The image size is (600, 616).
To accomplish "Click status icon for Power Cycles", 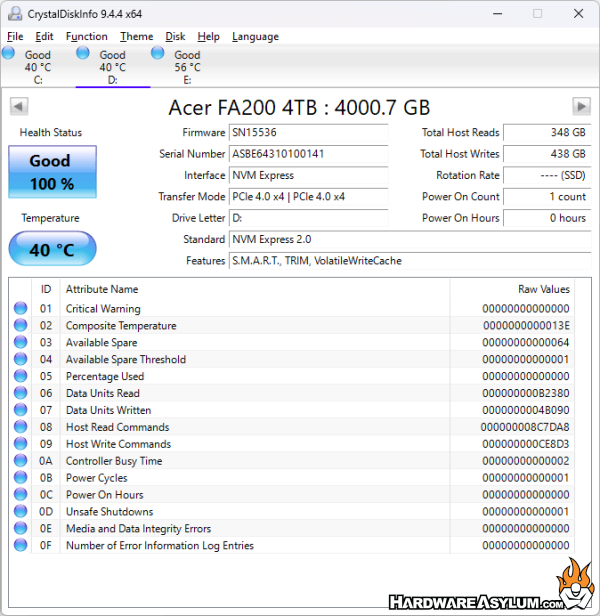I will point(20,477).
